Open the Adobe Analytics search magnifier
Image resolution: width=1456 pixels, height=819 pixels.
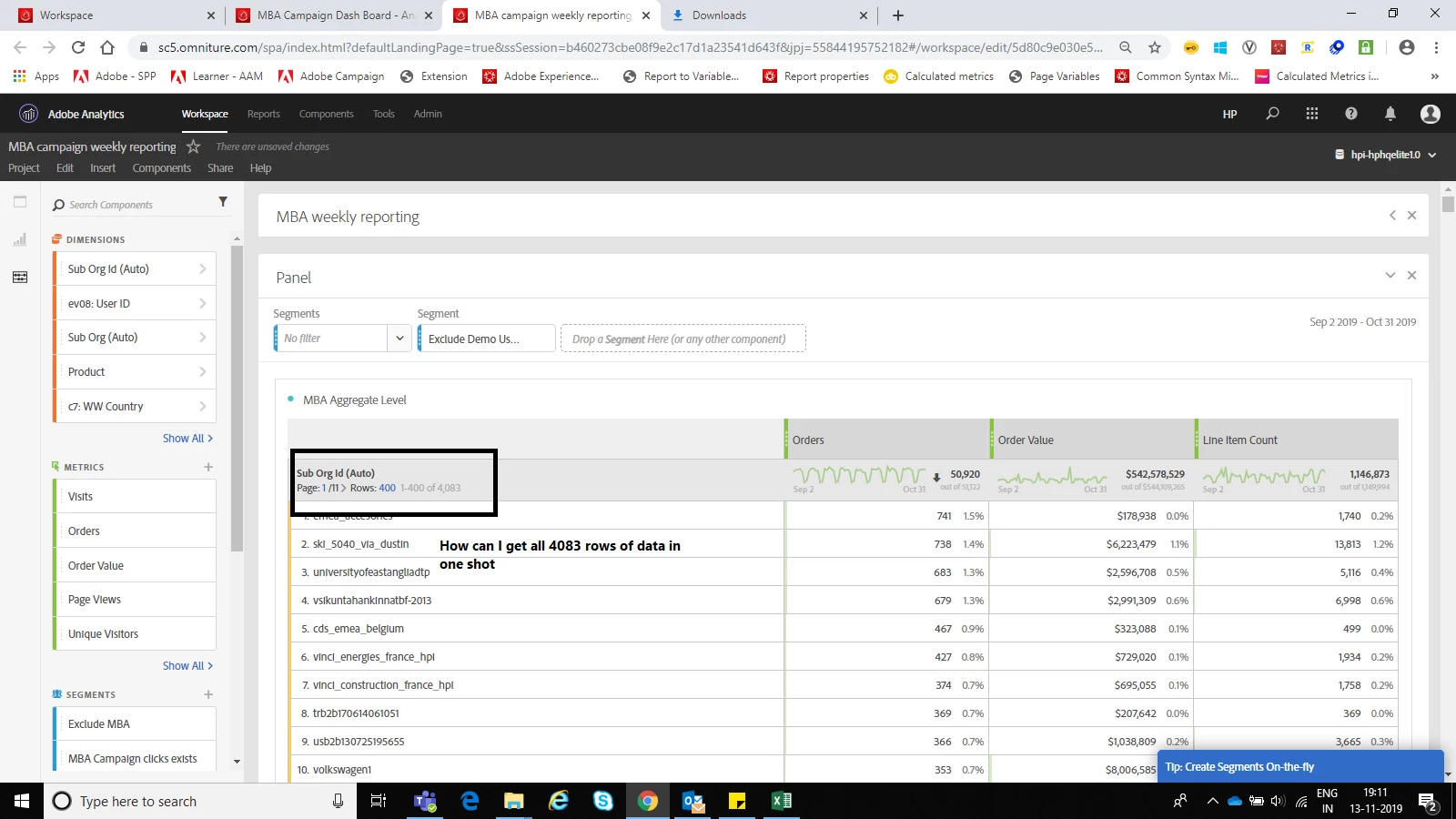(x=1272, y=114)
